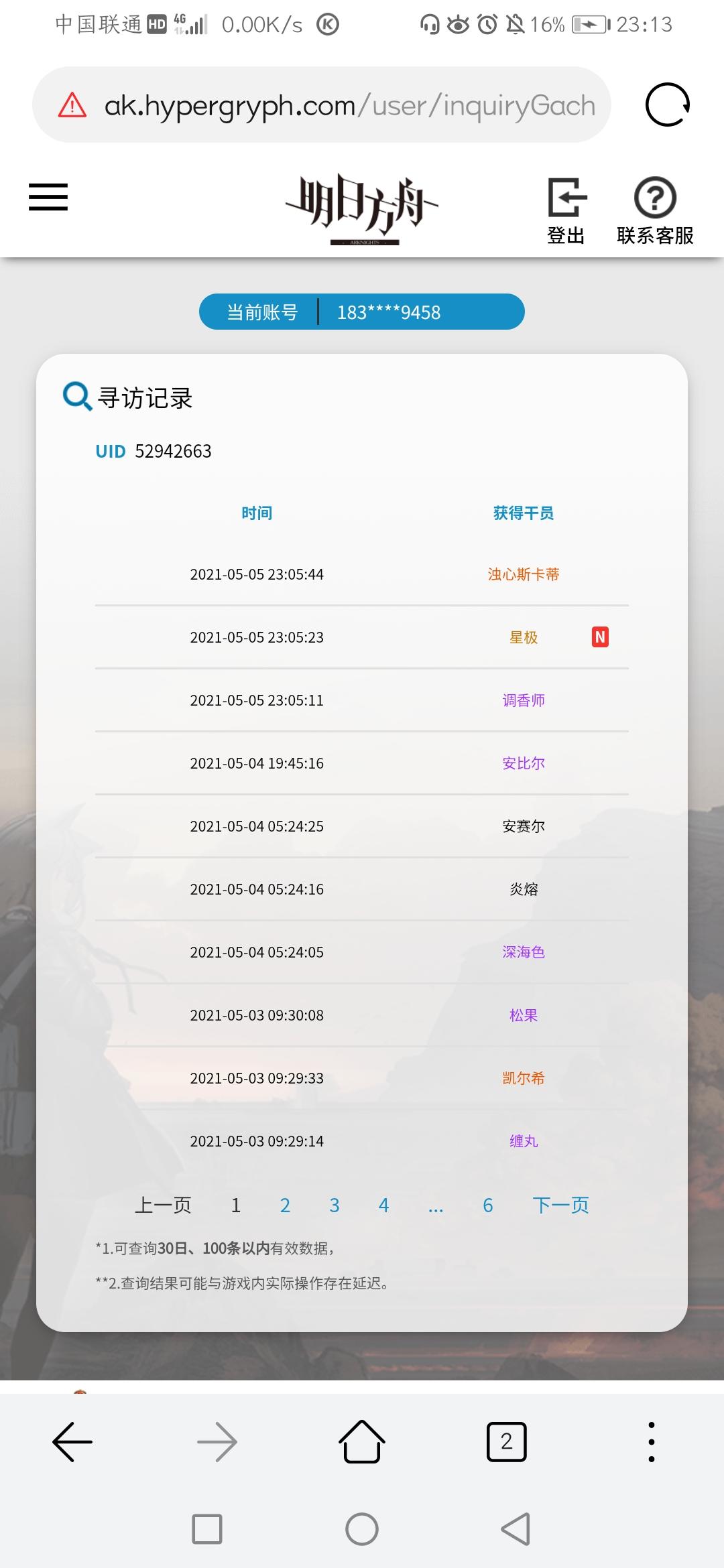The image size is (724, 1568).
Task: Tap the Android recent apps square button
Action: coord(207,1529)
